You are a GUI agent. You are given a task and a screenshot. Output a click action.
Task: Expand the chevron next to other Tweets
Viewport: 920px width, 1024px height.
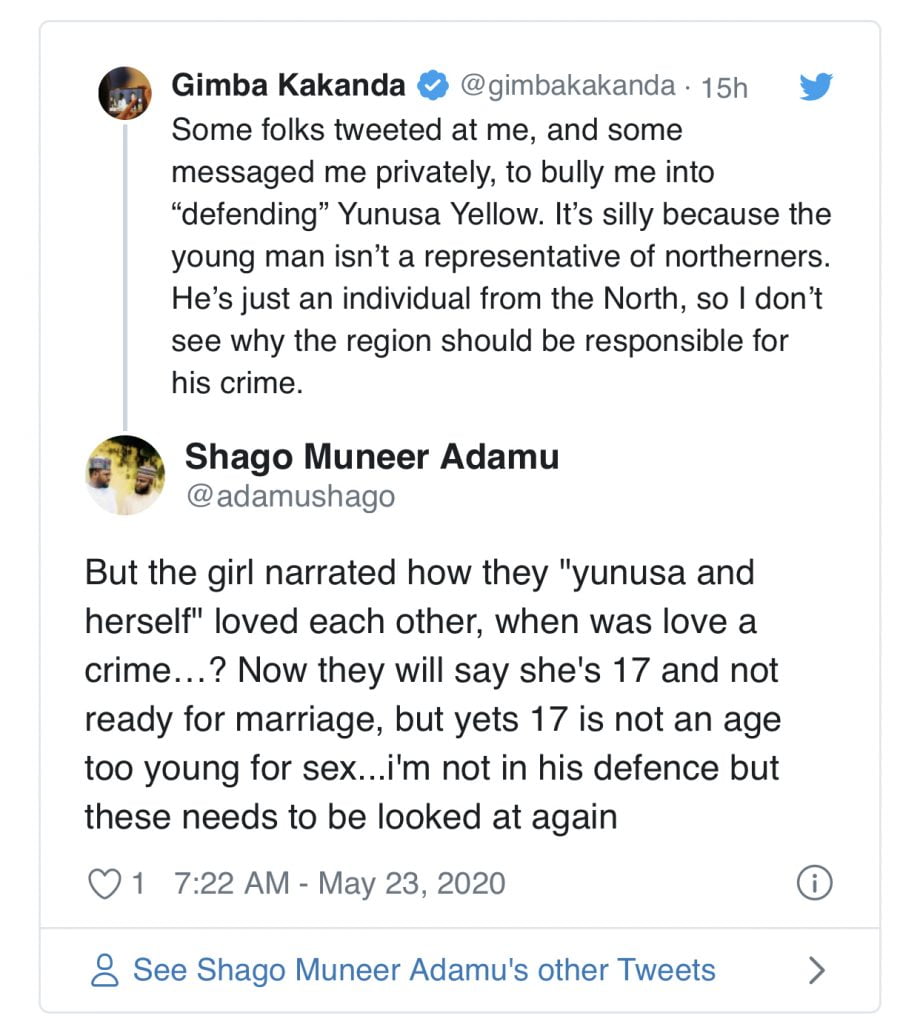click(x=816, y=970)
